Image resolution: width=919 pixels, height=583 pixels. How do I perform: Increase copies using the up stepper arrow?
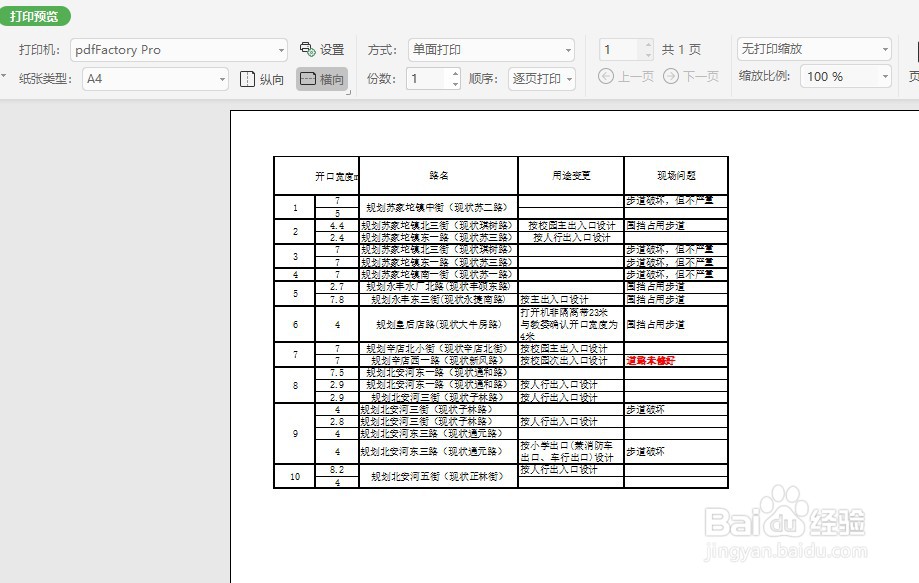click(x=457, y=73)
